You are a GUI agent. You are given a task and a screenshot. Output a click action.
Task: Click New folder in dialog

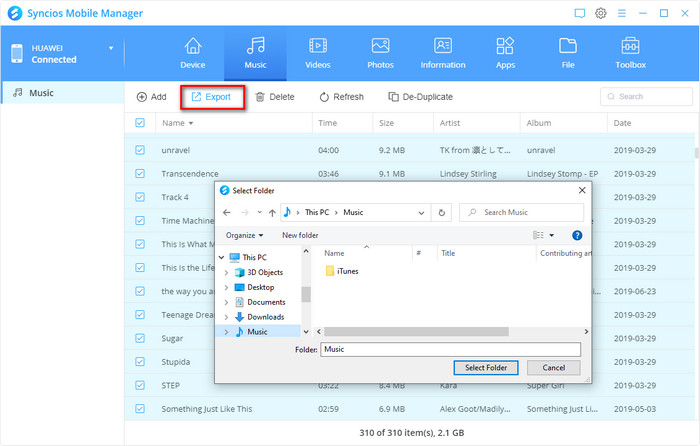300,235
